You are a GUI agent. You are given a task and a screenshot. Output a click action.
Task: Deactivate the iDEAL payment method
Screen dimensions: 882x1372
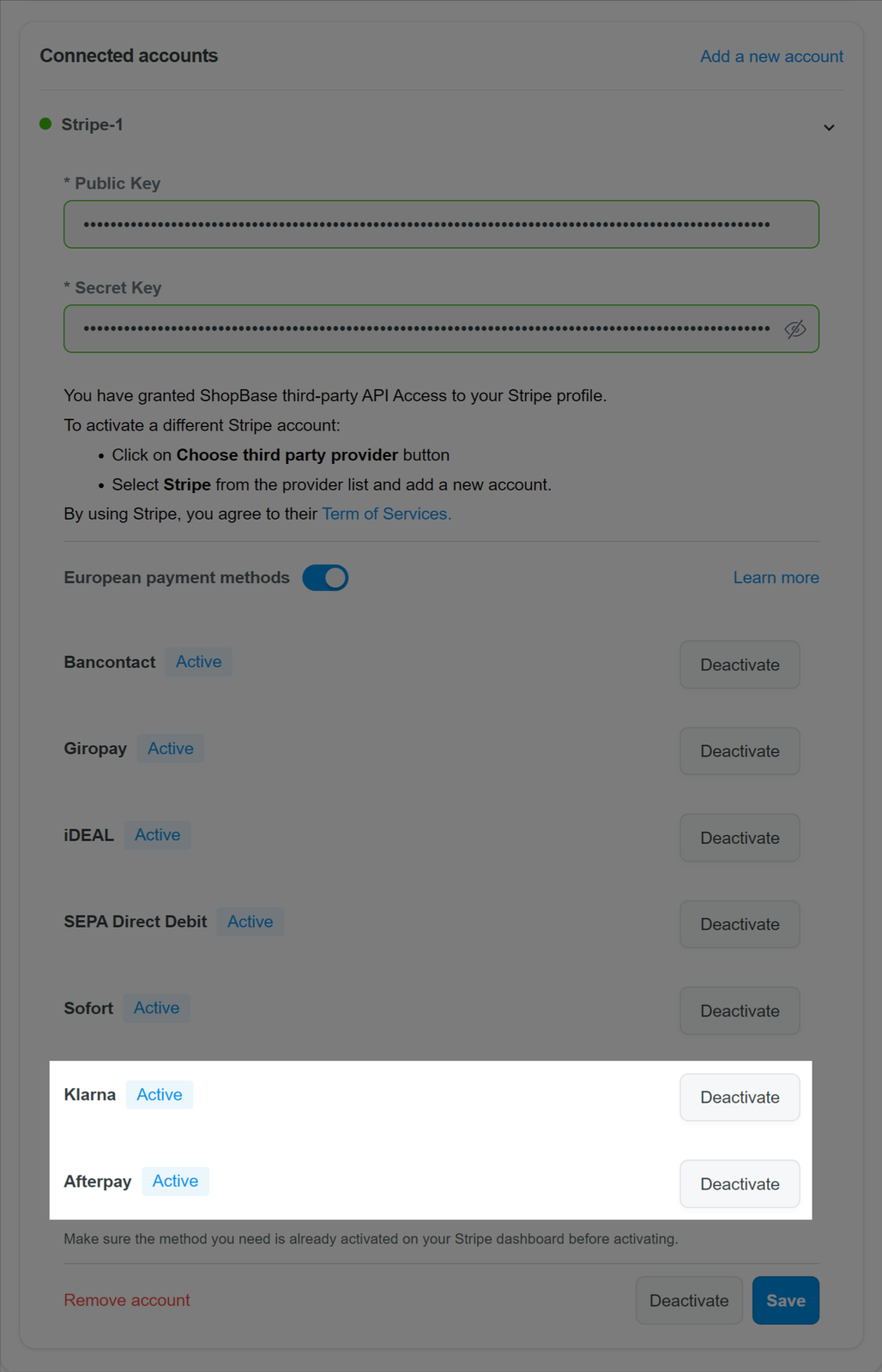(x=740, y=838)
